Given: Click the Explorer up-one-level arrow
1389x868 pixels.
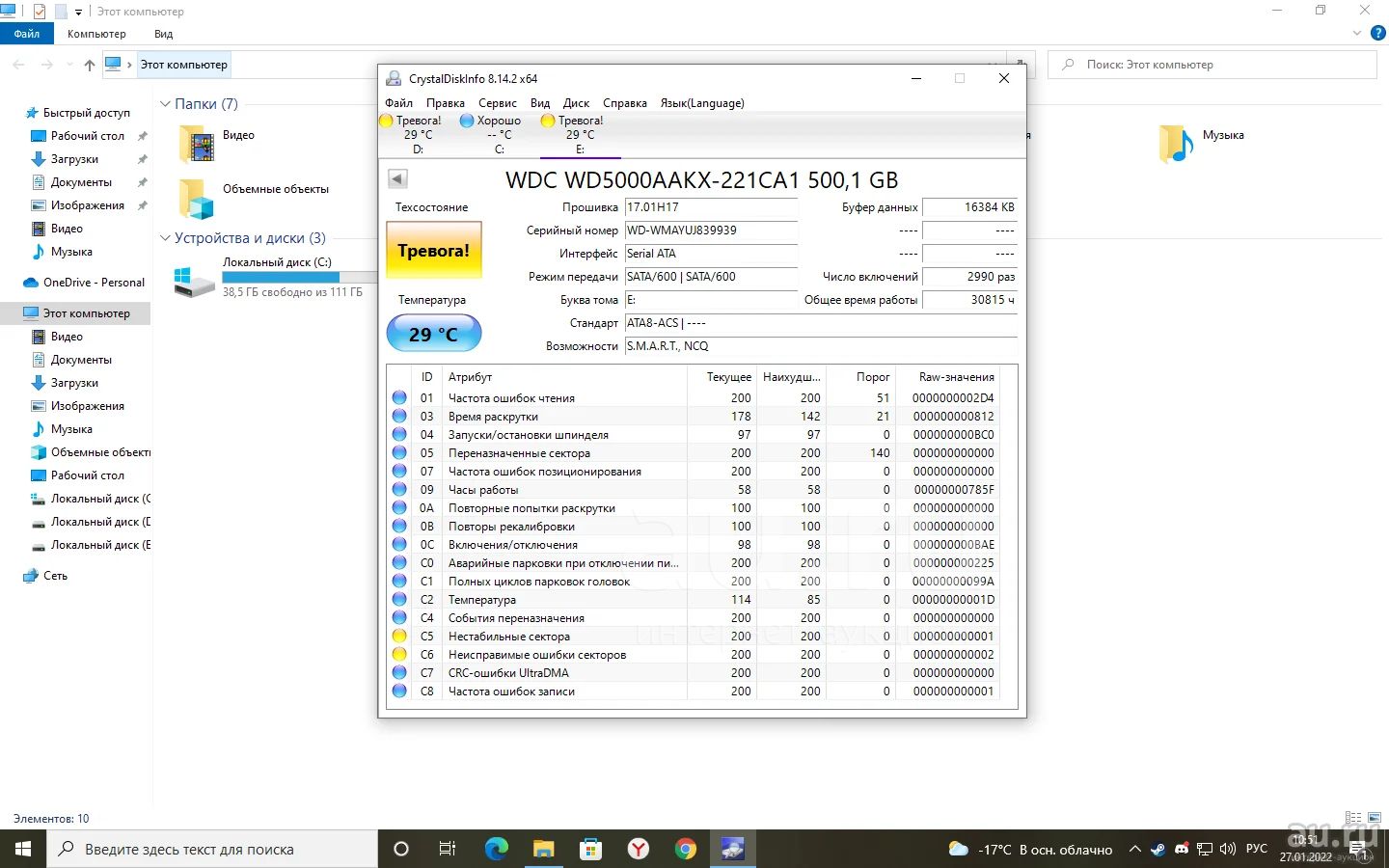Looking at the screenshot, I should pos(90,65).
